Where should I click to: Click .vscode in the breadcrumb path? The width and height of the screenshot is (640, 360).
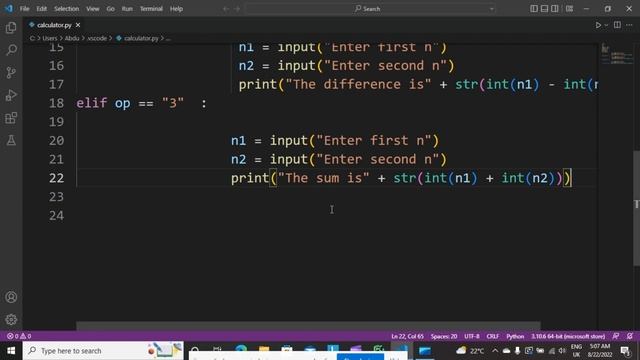tap(97, 38)
